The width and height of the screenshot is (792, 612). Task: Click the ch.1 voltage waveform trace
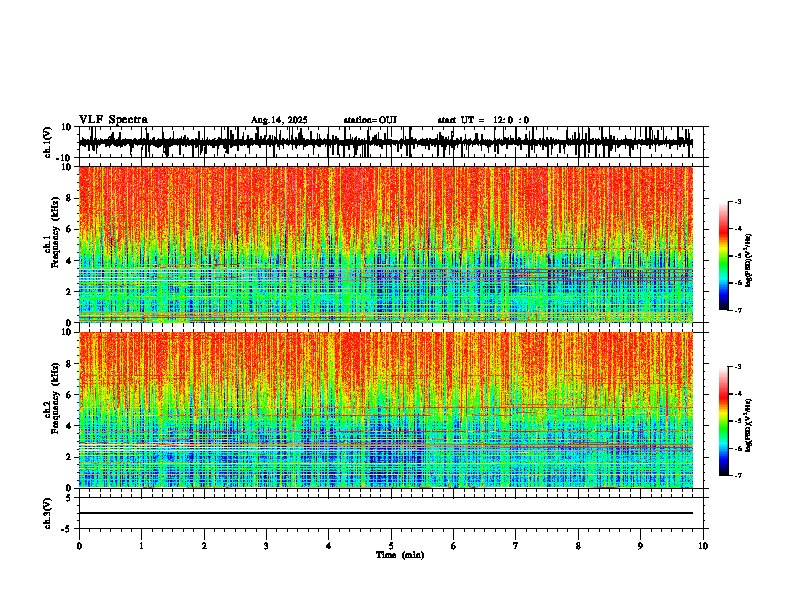click(x=385, y=142)
